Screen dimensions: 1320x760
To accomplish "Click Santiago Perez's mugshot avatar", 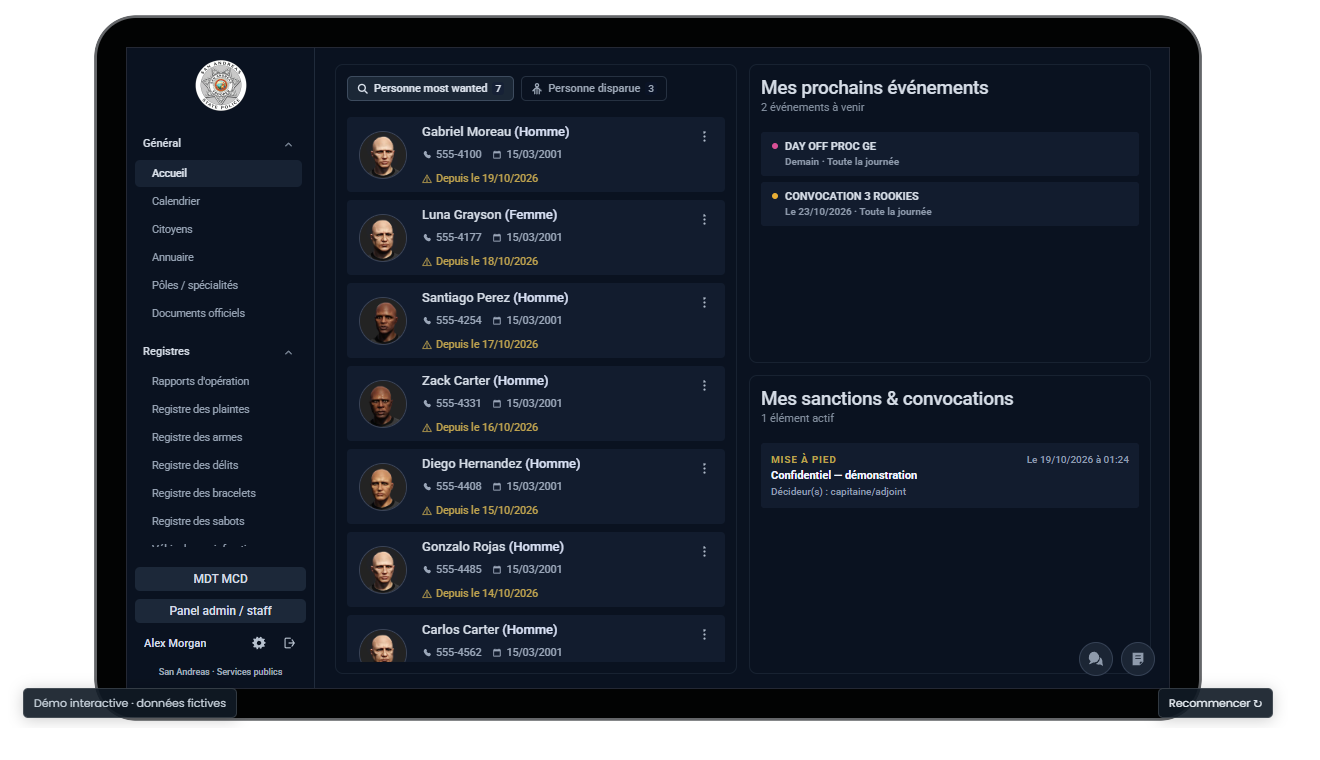I will (383, 321).
